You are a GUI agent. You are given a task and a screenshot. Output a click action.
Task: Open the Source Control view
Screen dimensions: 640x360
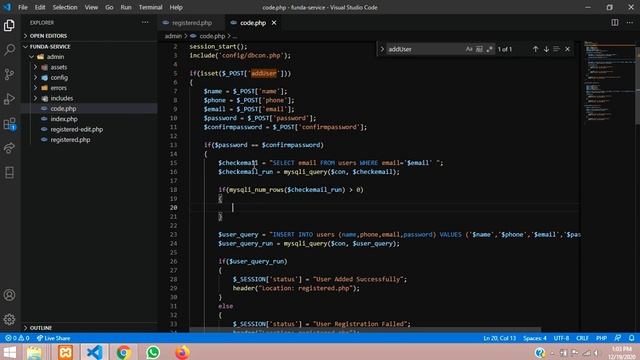tap(9, 74)
